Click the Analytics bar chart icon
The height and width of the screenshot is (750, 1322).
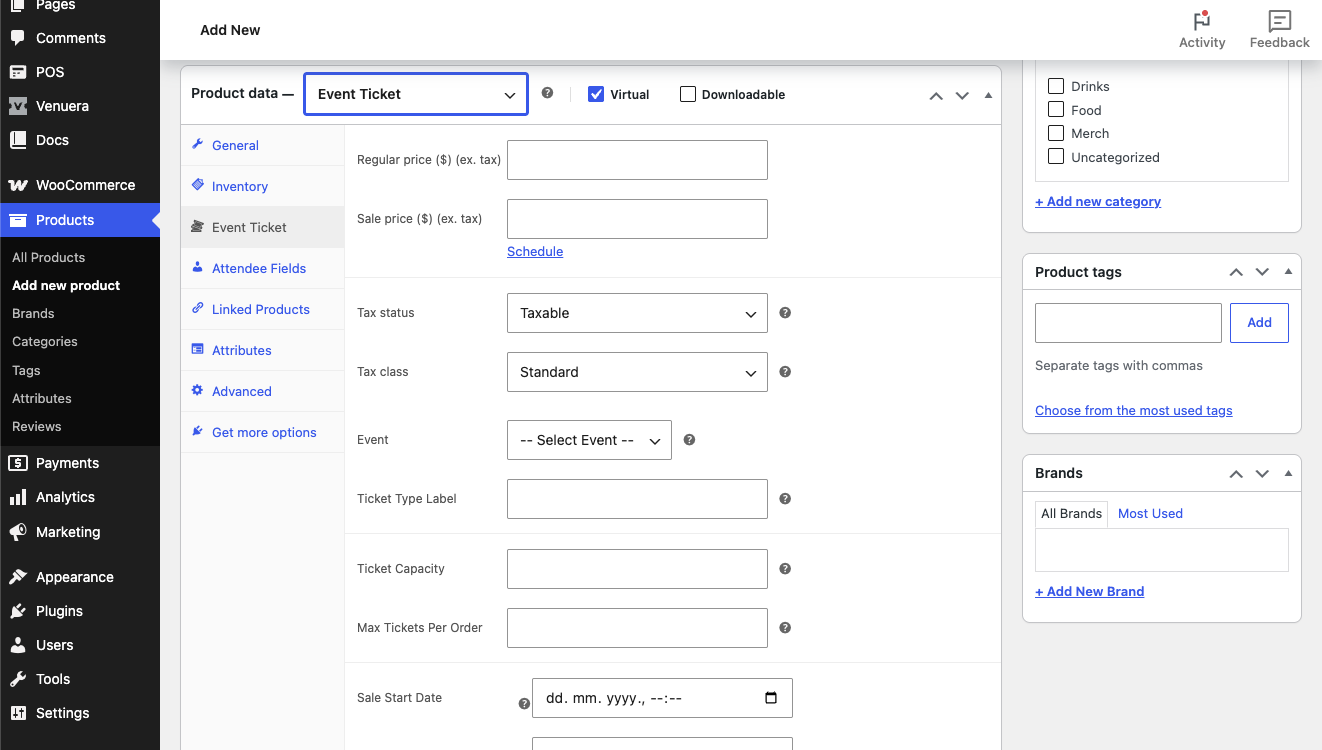point(18,497)
